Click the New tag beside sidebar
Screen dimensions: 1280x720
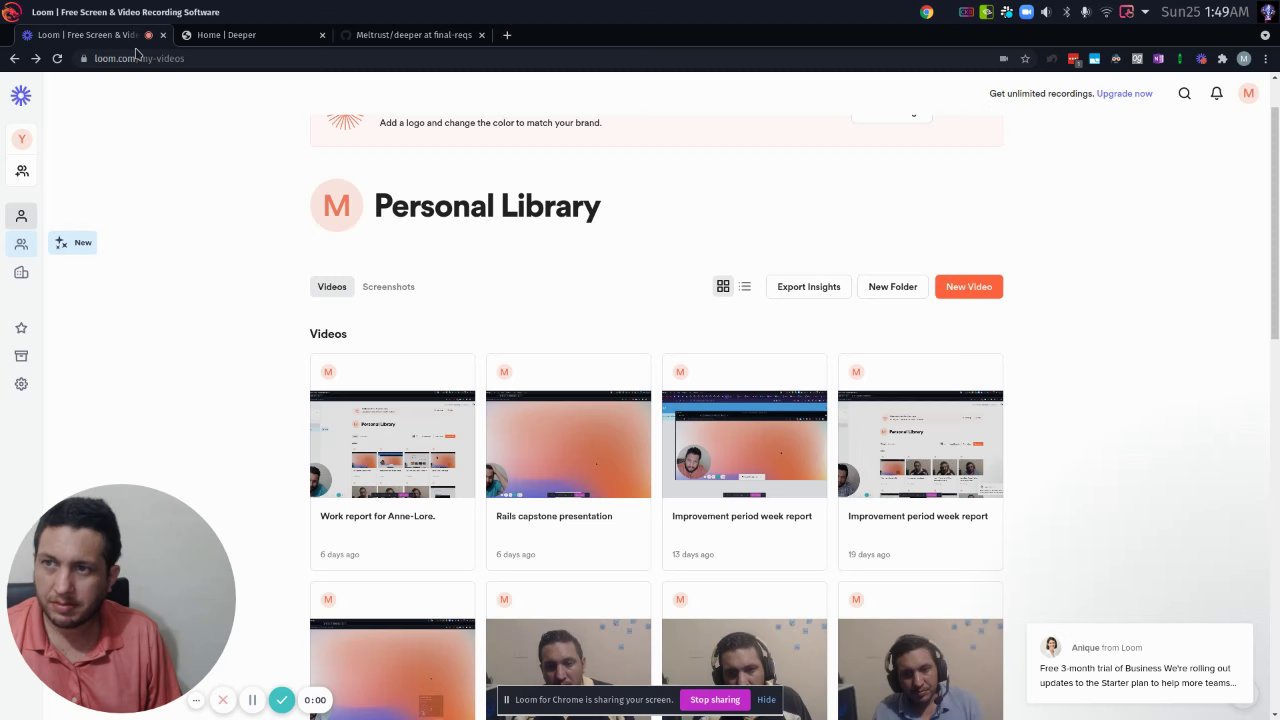73,243
